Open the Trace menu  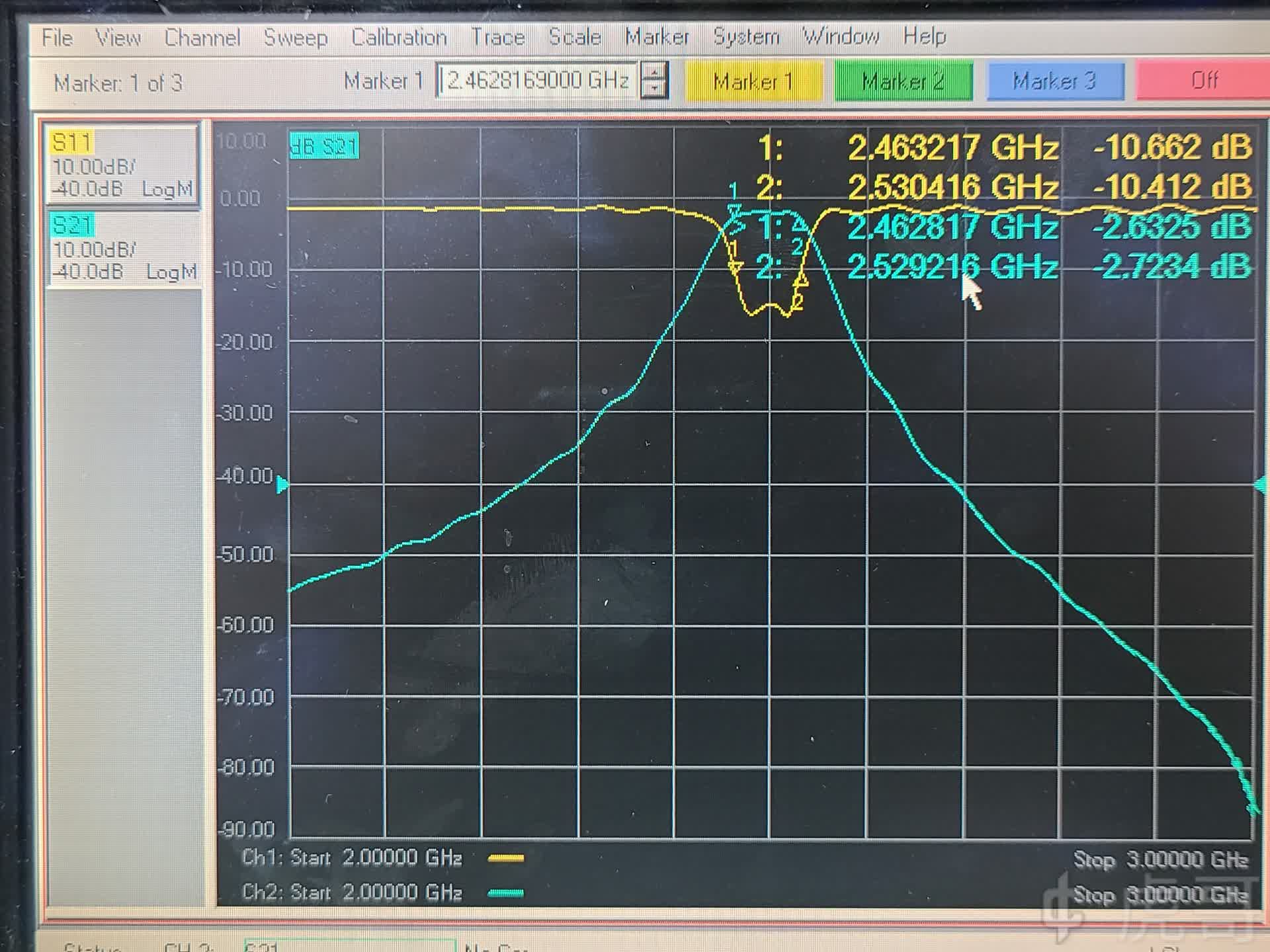click(x=497, y=38)
